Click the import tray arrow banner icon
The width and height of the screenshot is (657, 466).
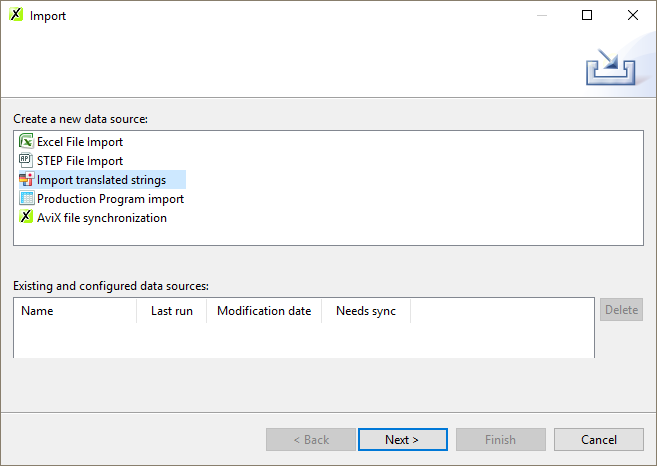point(610,67)
